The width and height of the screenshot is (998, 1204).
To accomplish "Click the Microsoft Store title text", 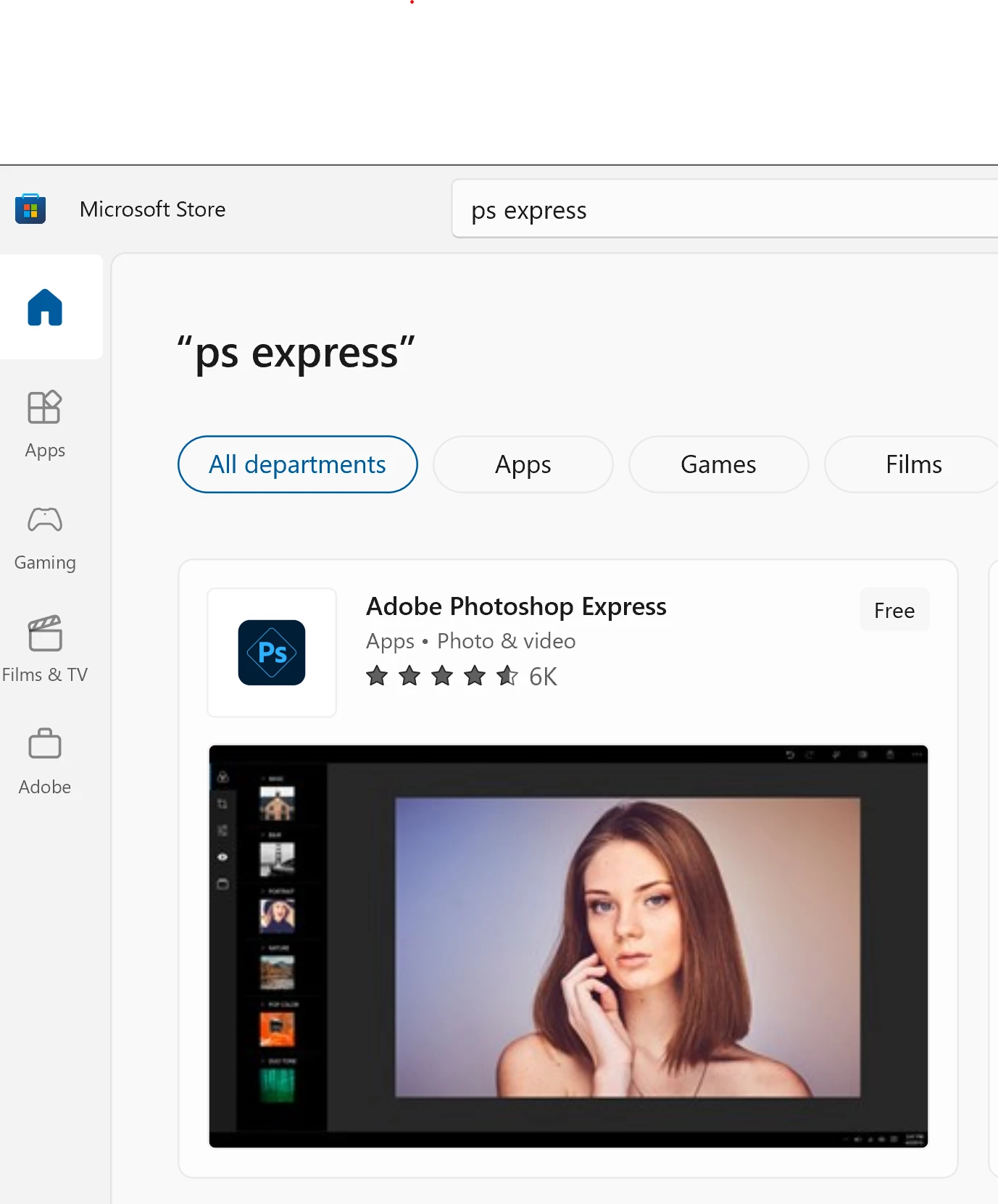I will (153, 209).
